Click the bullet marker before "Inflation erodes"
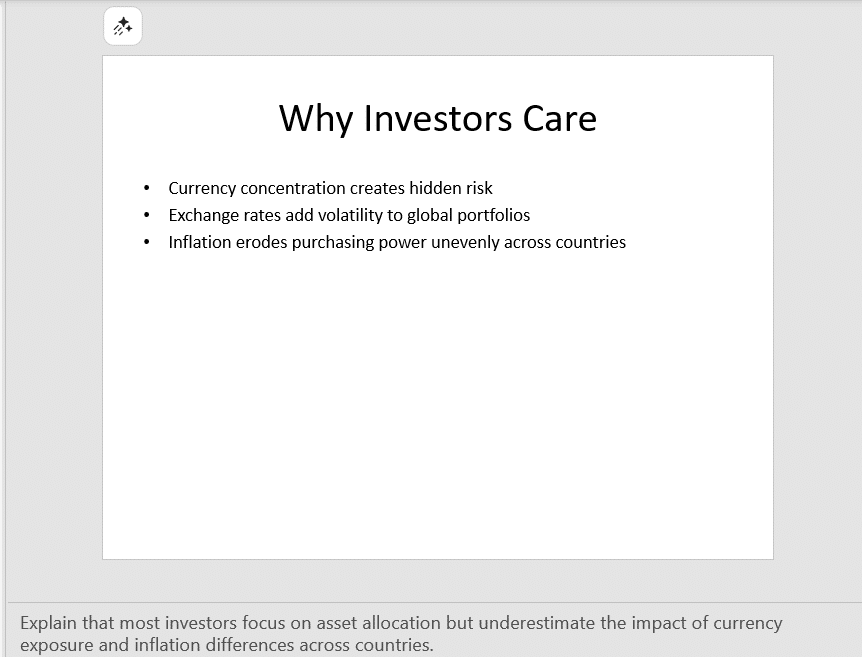 point(147,242)
